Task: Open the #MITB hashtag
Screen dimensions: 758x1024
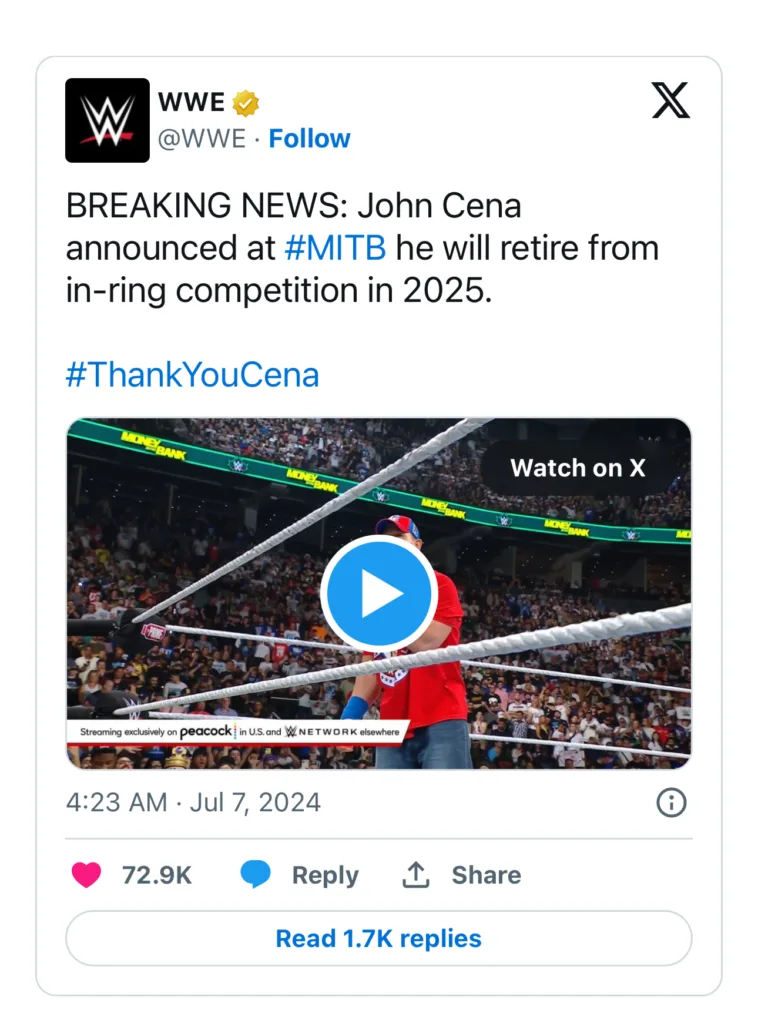Action: click(335, 247)
